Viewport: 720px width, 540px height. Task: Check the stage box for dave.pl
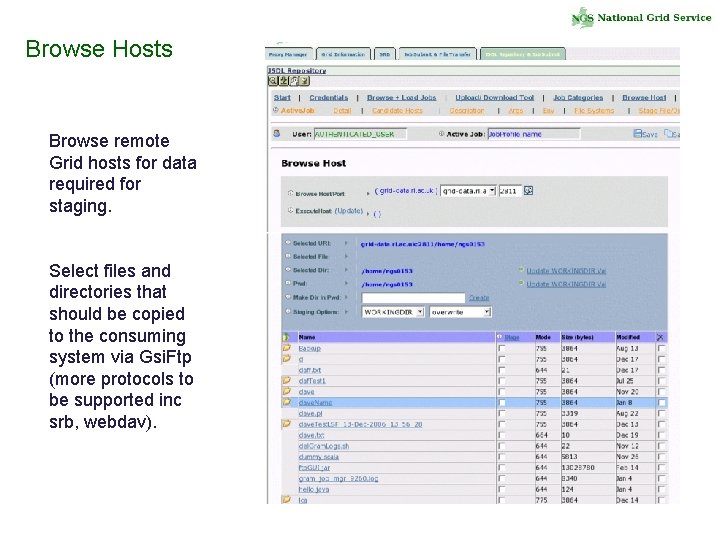(502, 414)
